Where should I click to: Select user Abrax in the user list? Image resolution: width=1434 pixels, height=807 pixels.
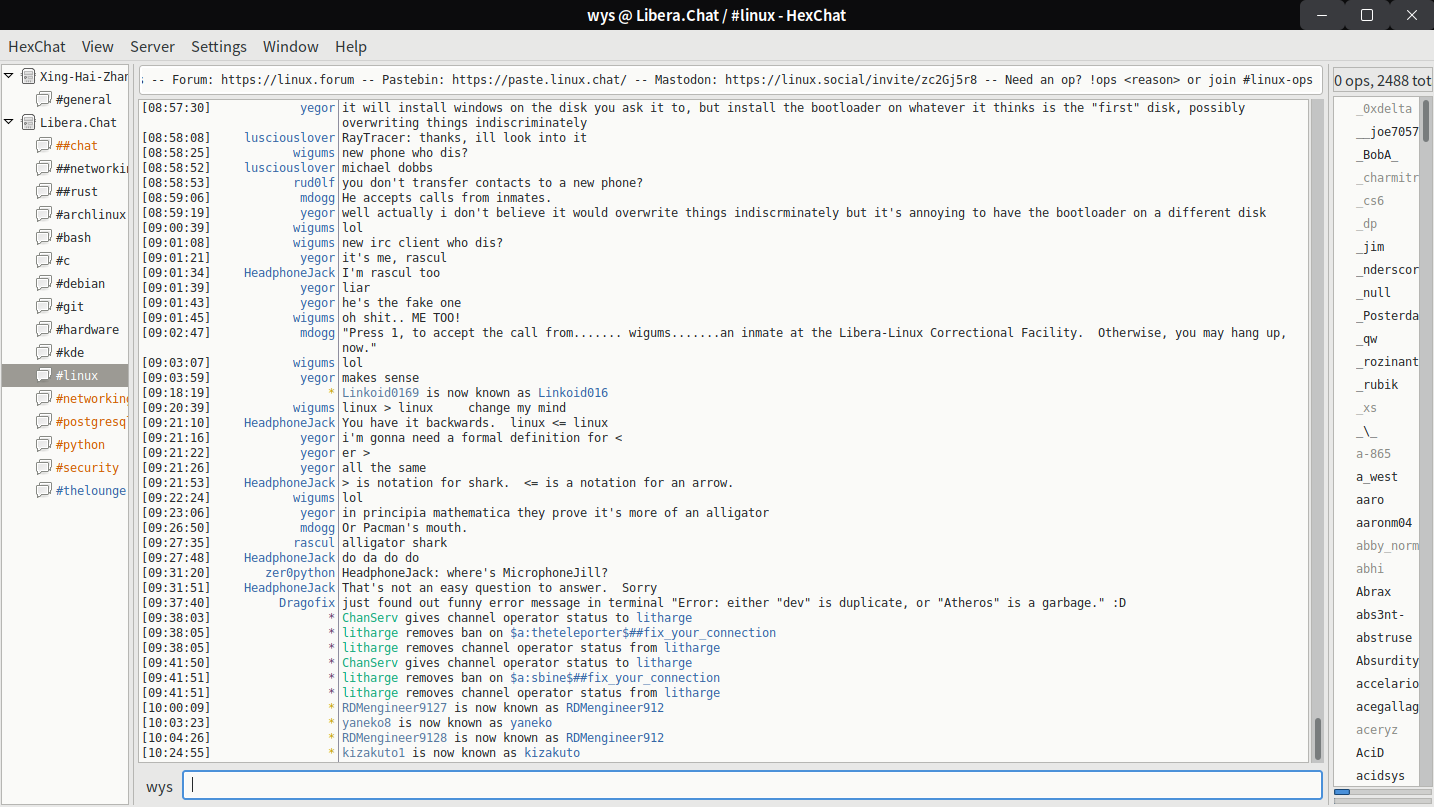[x=1373, y=591]
